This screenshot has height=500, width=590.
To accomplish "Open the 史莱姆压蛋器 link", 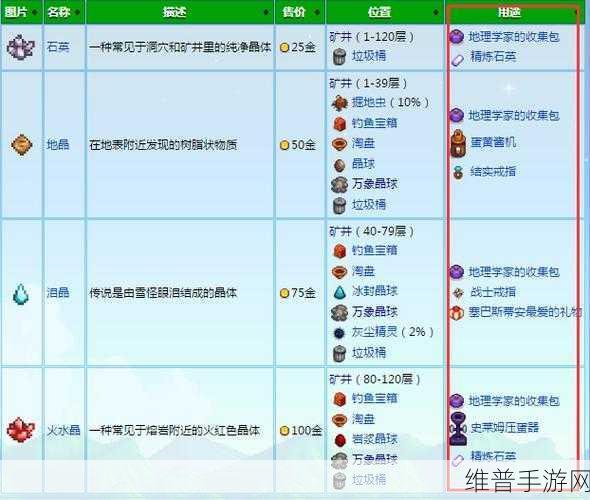I will pos(504,428).
